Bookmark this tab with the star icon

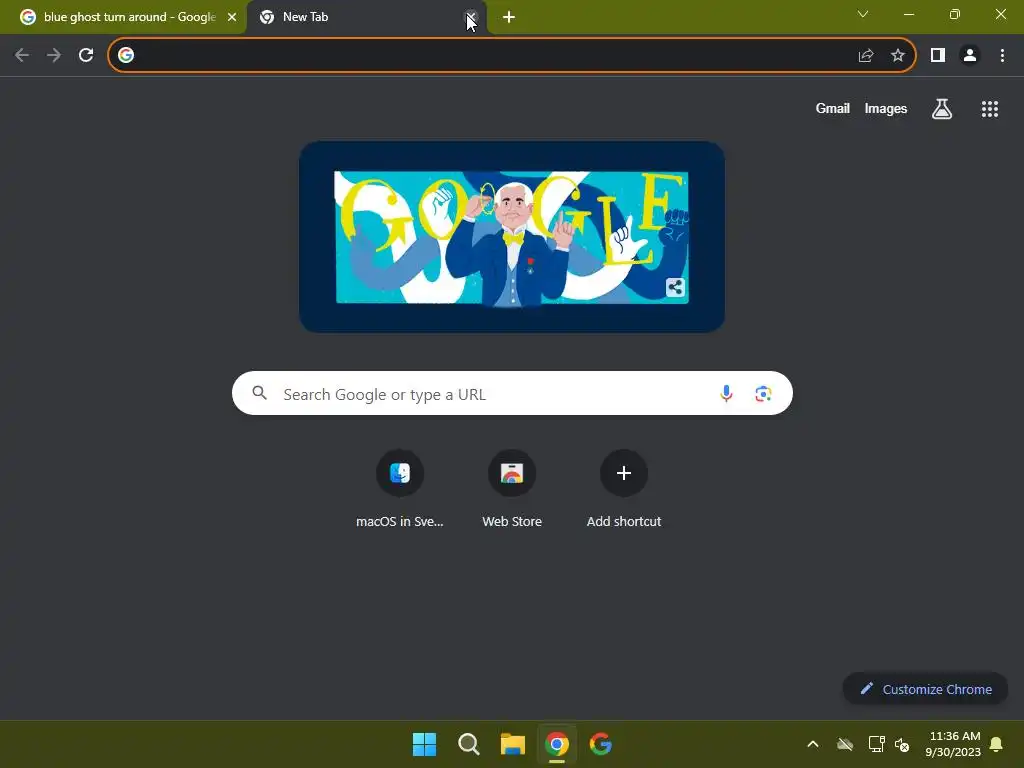[x=898, y=56]
